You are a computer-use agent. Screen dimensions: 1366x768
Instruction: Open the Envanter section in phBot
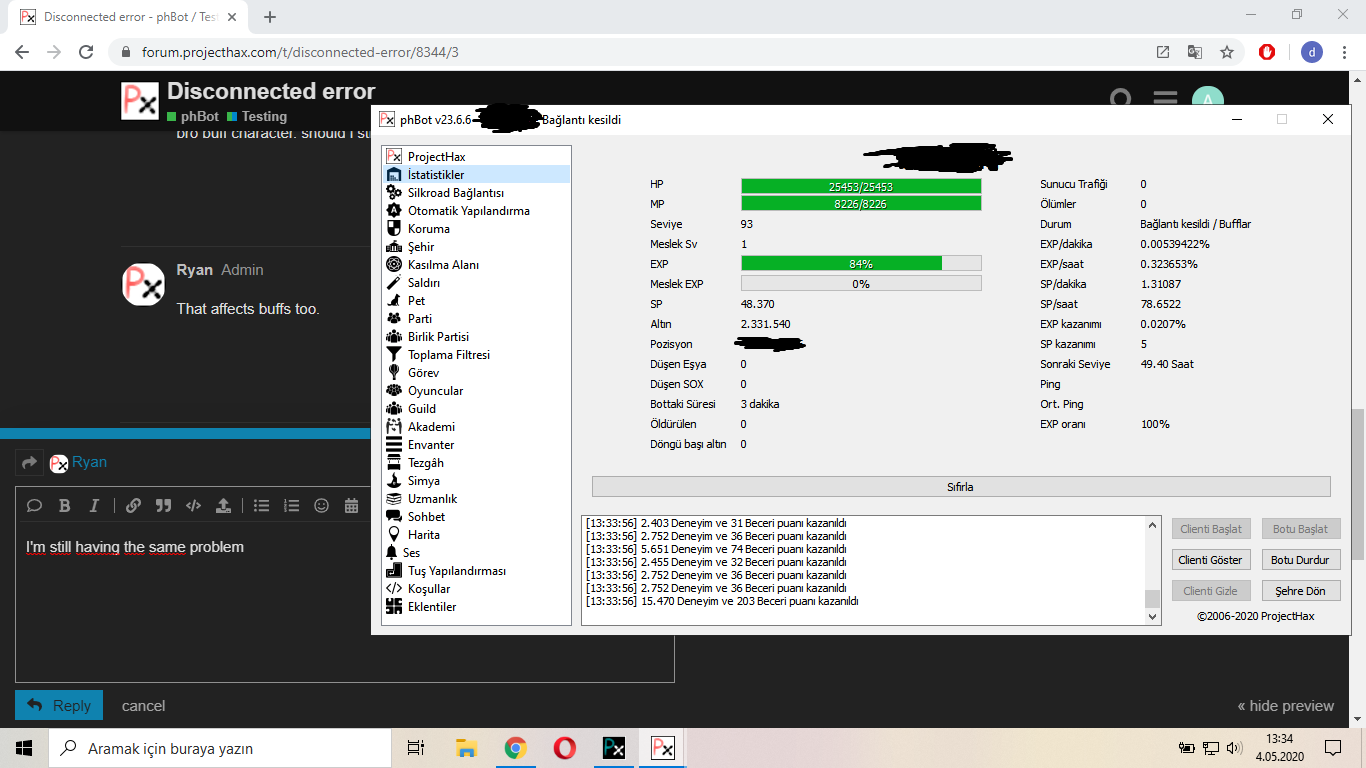(x=431, y=445)
